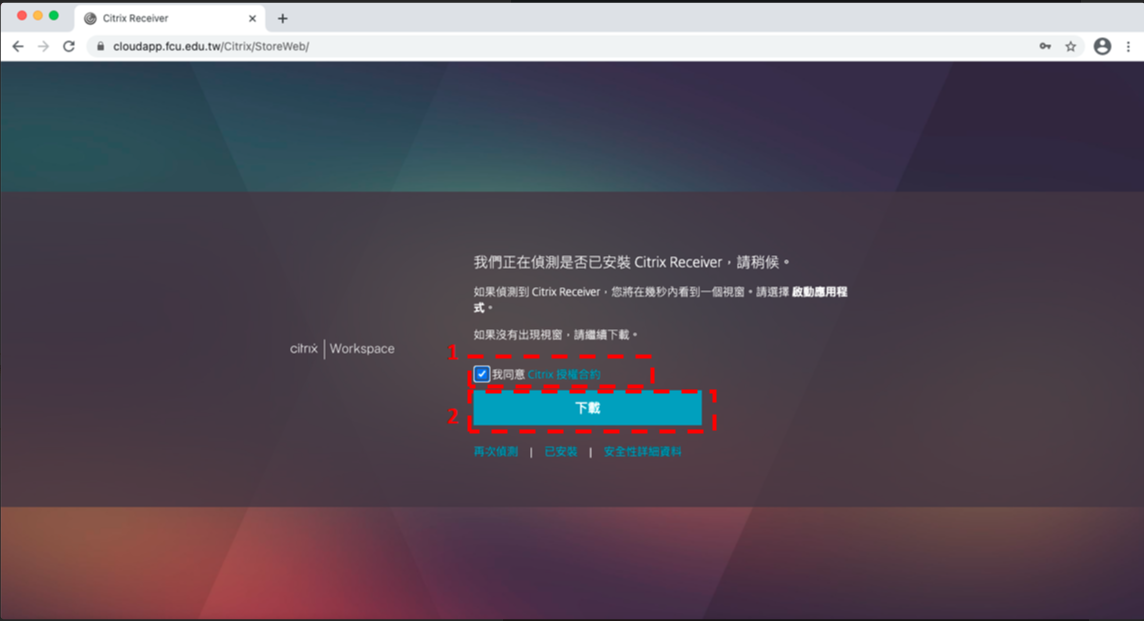Click the 再次偵測 detect again link
The width and height of the screenshot is (1144, 621).
point(495,452)
